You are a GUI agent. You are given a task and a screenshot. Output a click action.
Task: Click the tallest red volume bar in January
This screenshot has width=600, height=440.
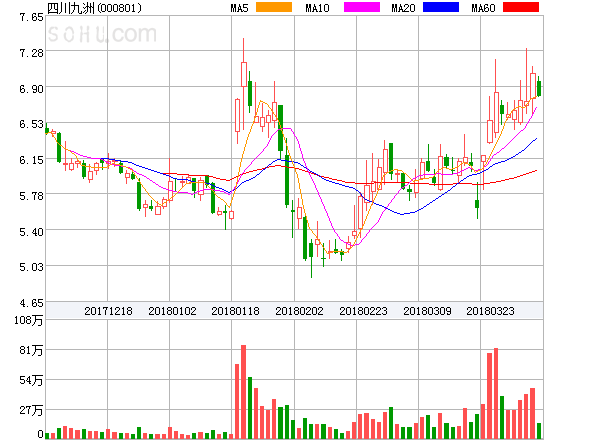pyautogui.click(x=243, y=392)
